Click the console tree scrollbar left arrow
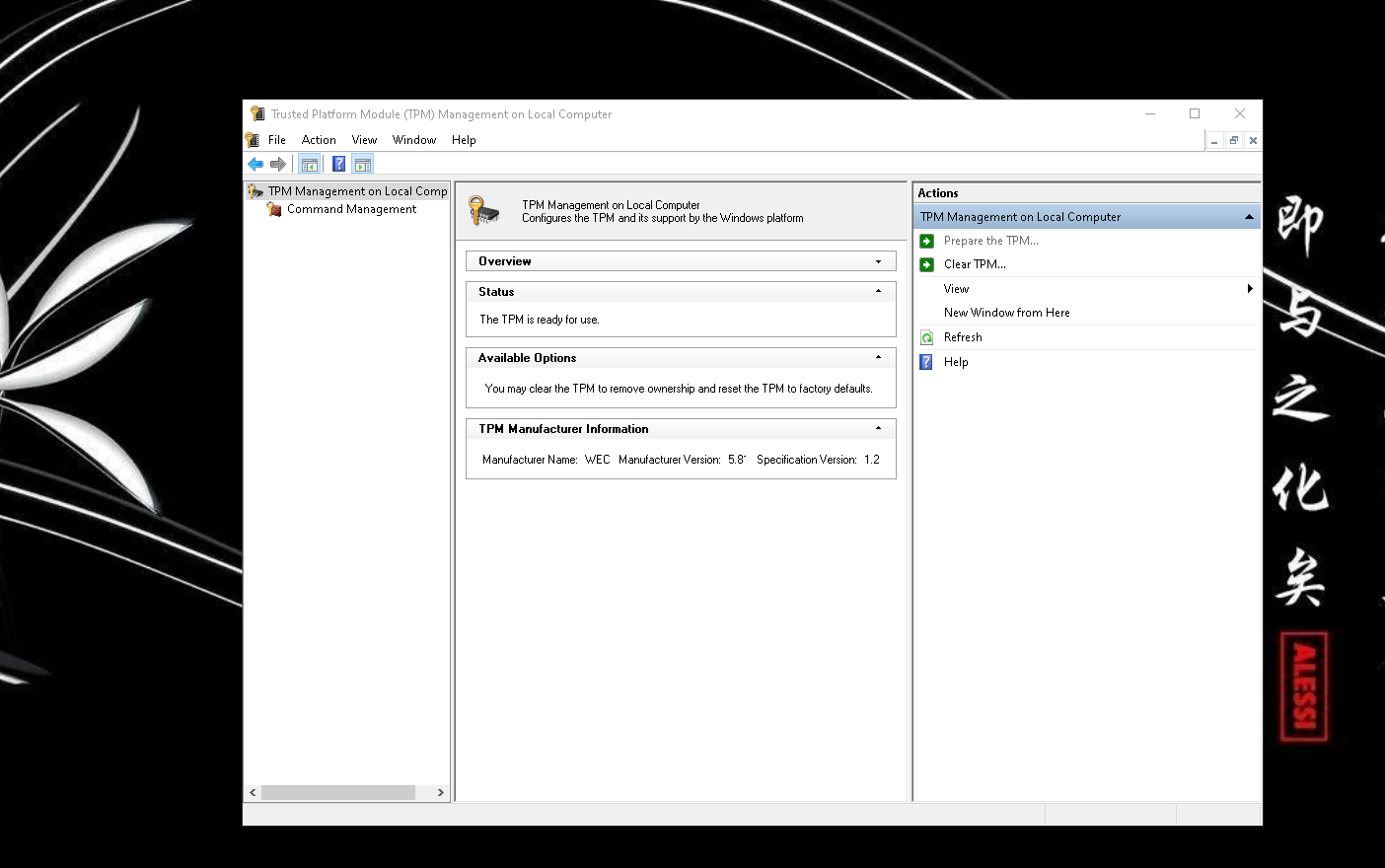 point(253,792)
